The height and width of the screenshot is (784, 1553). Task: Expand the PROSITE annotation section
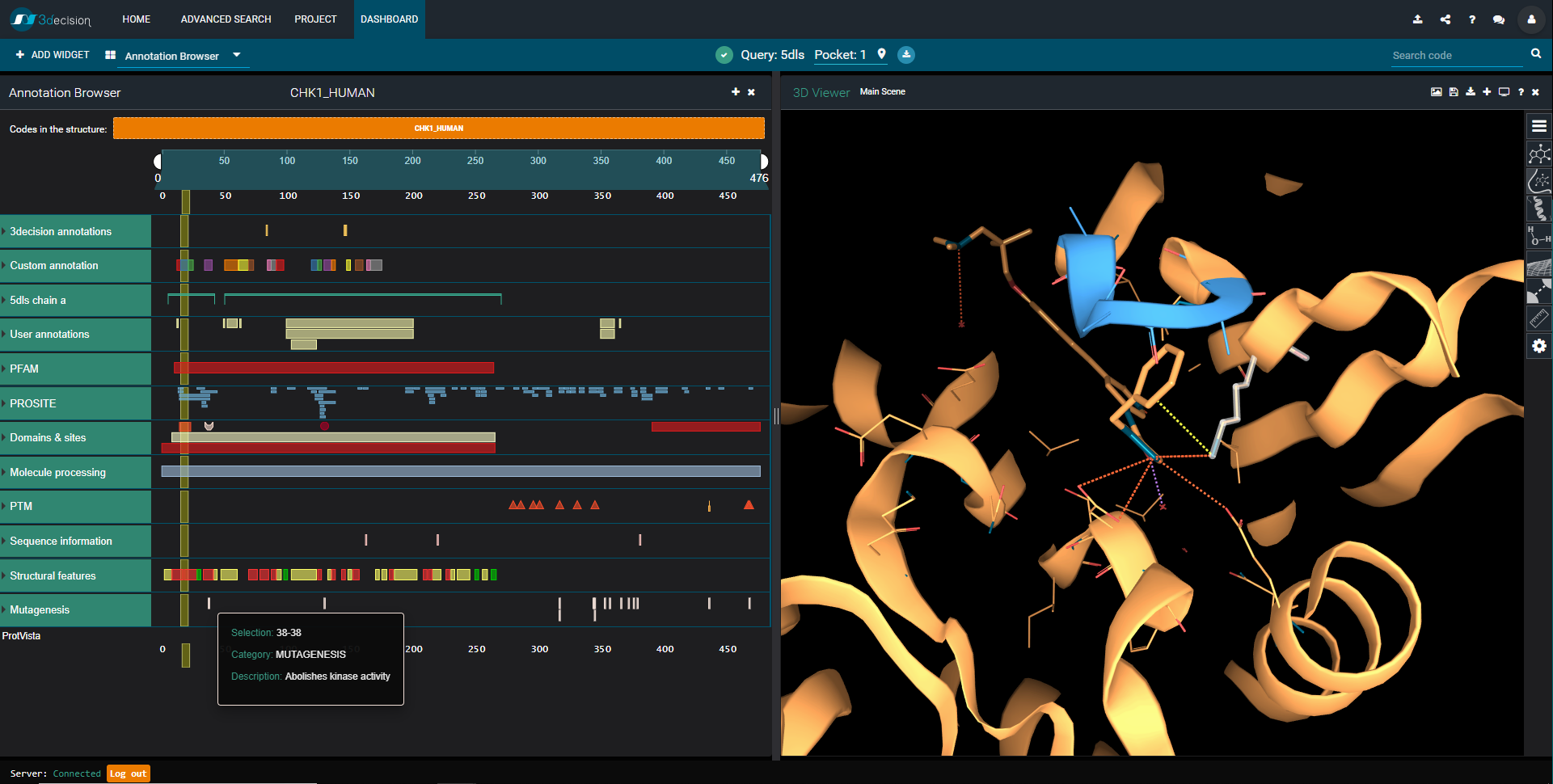tap(33, 403)
